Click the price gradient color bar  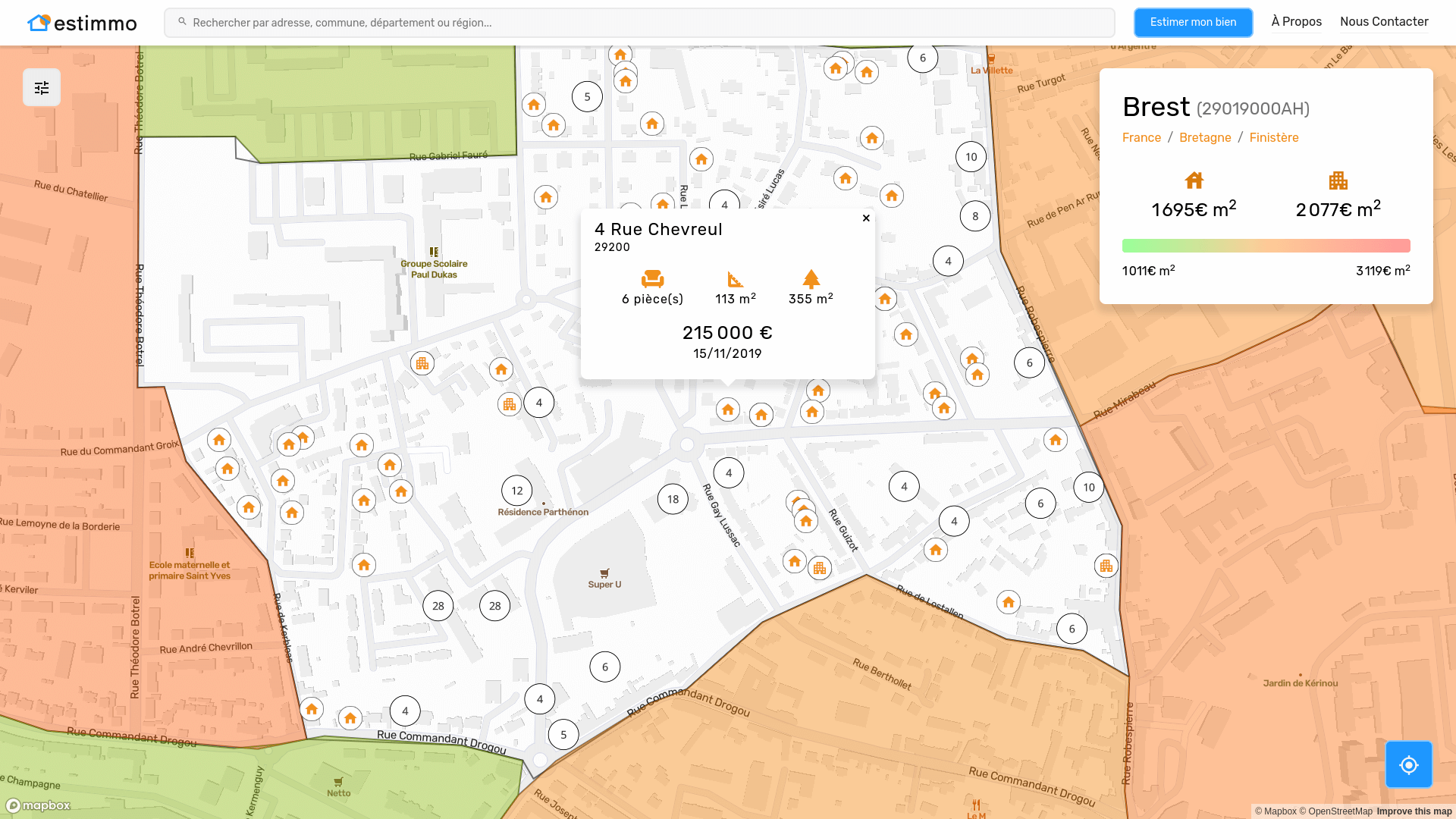[1266, 246]
